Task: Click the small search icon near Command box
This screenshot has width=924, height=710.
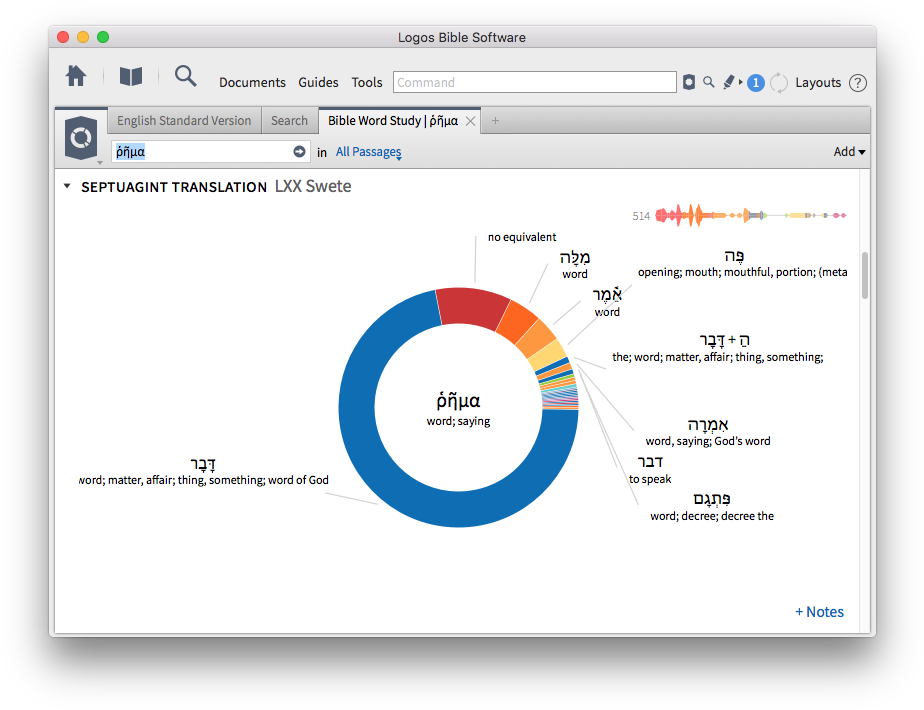Action: point(709,82)
